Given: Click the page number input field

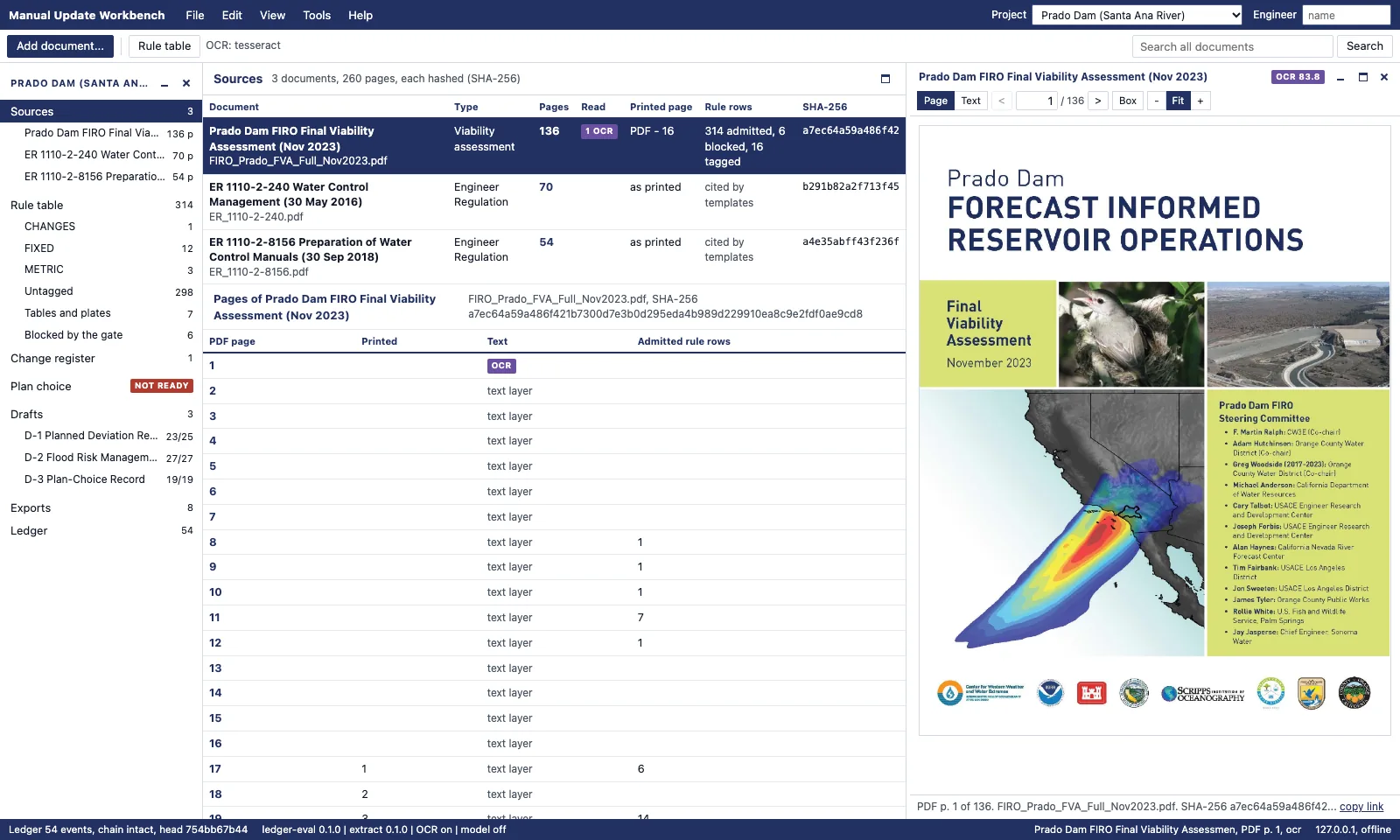Looking at the screenshot, I should [x=1037, y=101].
